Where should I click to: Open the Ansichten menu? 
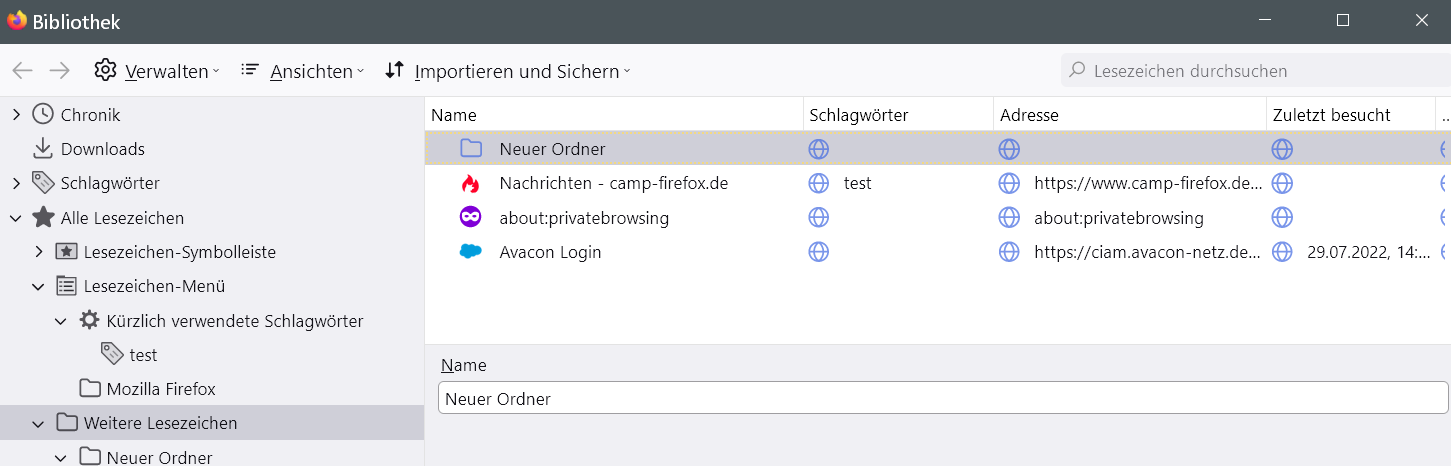[302, 71]
